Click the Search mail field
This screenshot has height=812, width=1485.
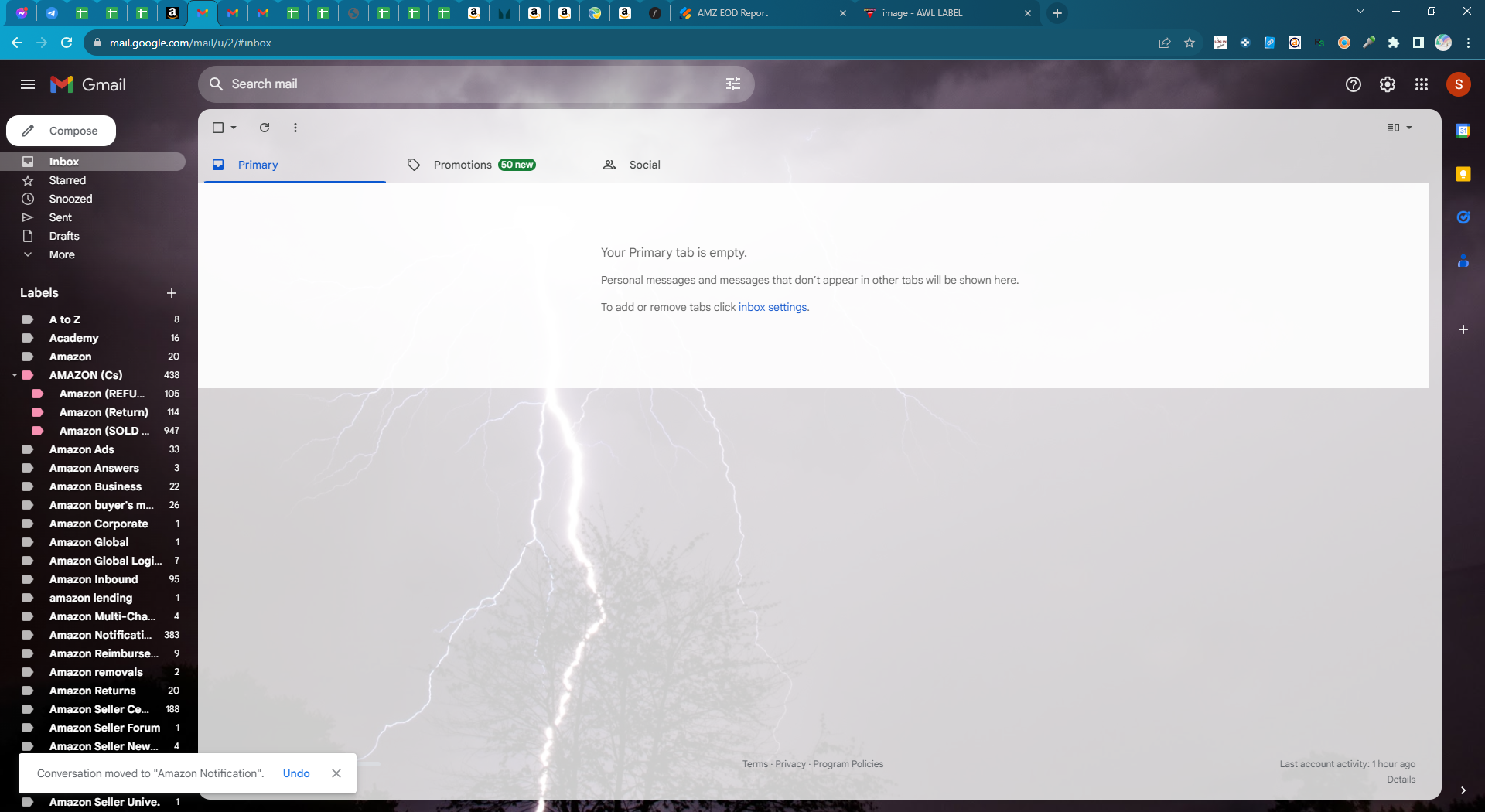pos(476,84)
